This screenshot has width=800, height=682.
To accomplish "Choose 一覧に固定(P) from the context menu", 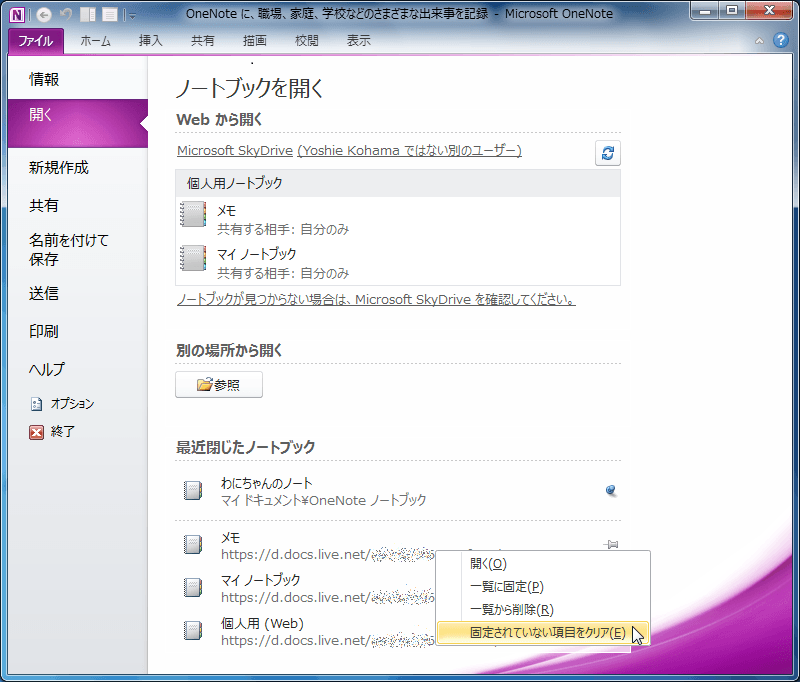I will [543, 587].
